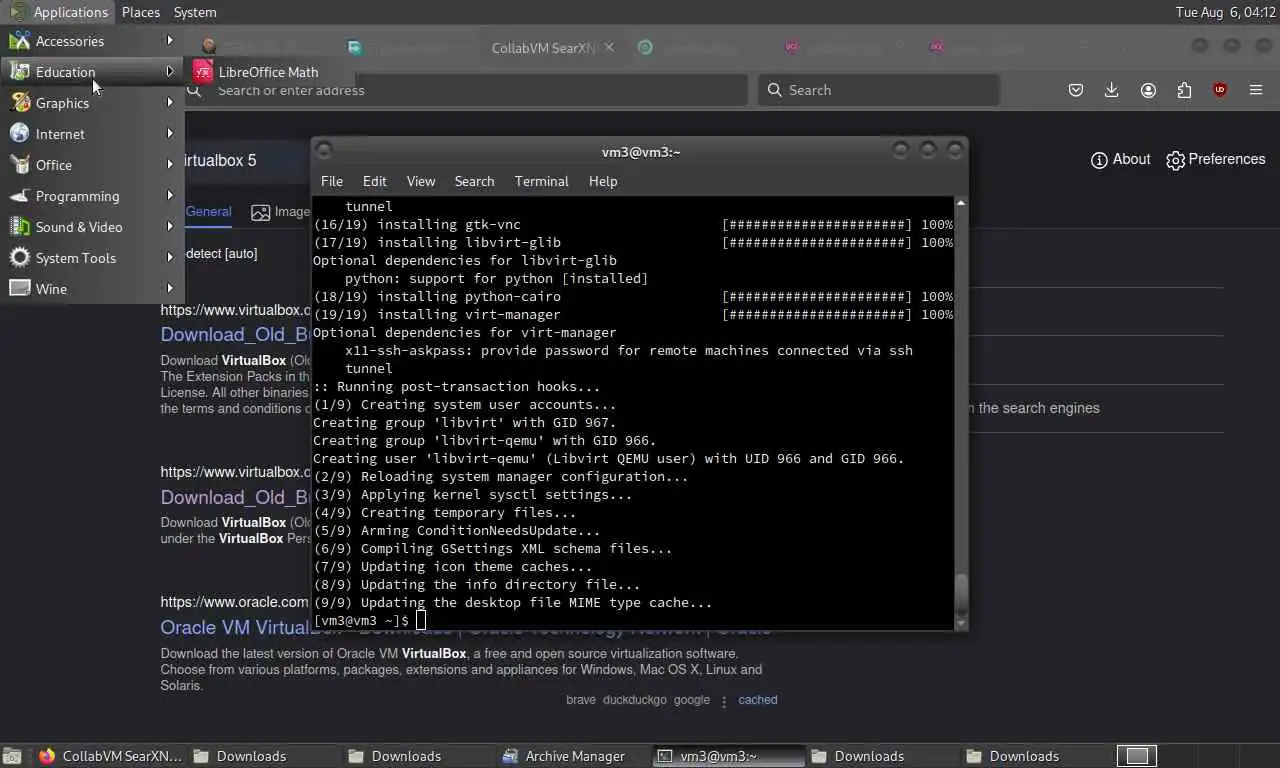The image size is (1280, 768).
Task: Select the General search category tab
Action: pyautogui.click(x=208, y=212)
